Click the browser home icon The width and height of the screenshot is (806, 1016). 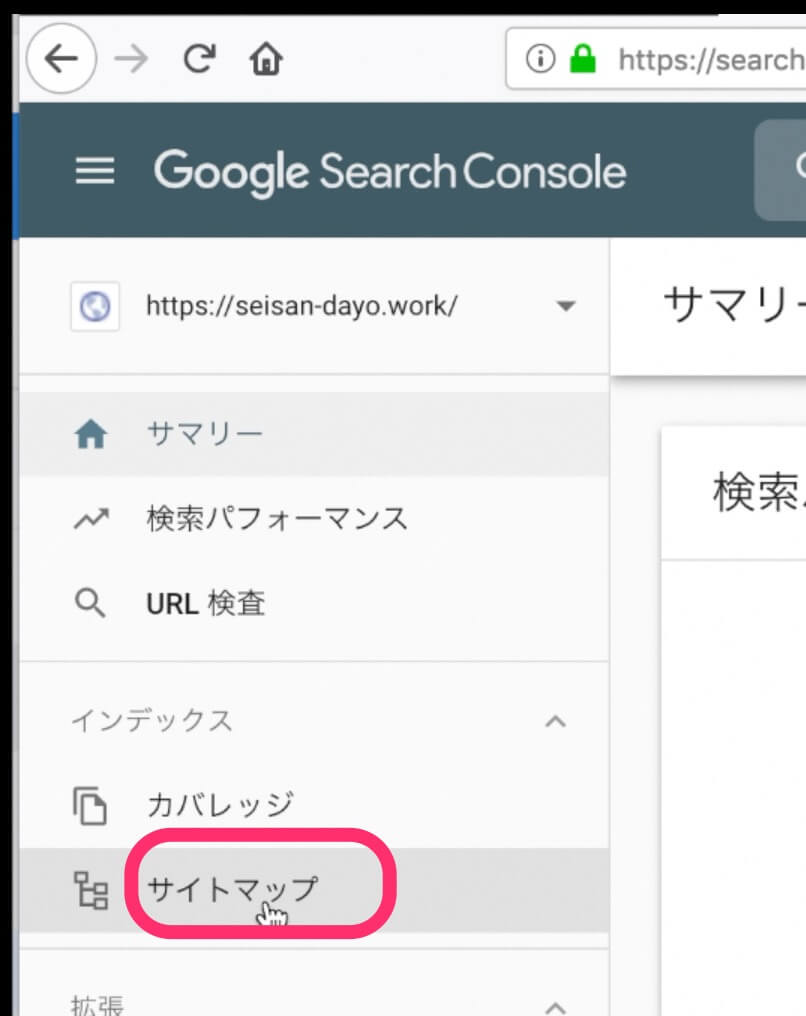pyautogui.click(x=265, y=61)
